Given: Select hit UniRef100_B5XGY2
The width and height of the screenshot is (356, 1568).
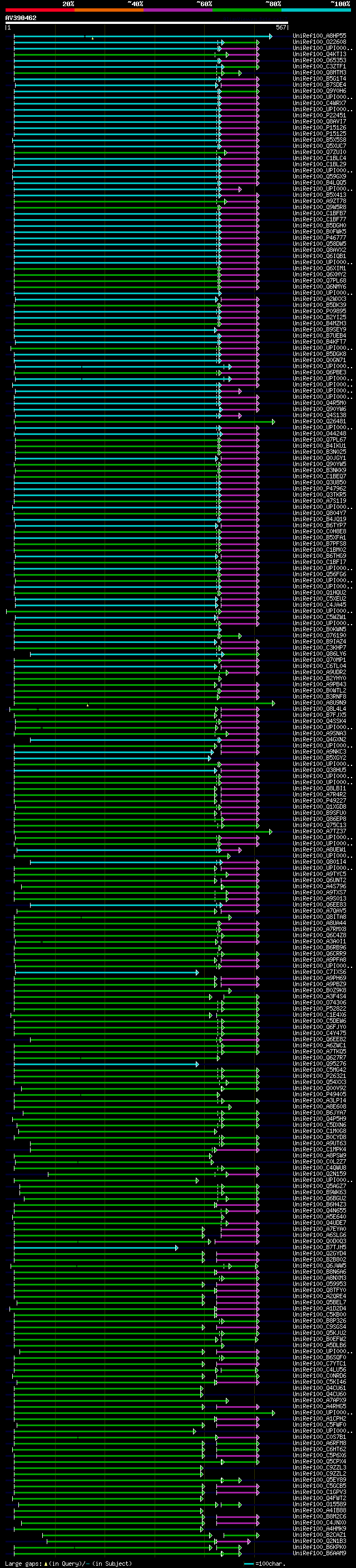Looking at the screenshot, I should click(319, 757).
